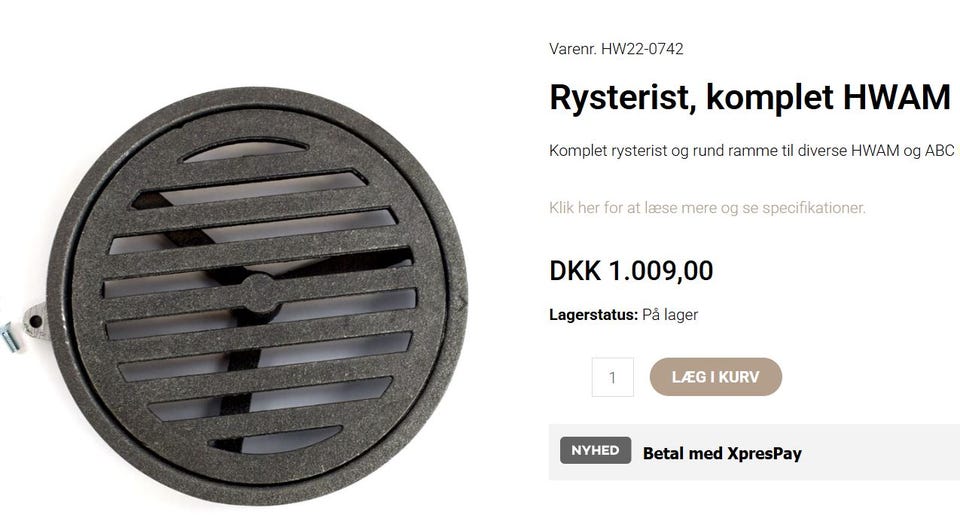Click the small blue screw image
This screenshot has width=960, height=515.
pyautogui.click(x=12, y=337)
